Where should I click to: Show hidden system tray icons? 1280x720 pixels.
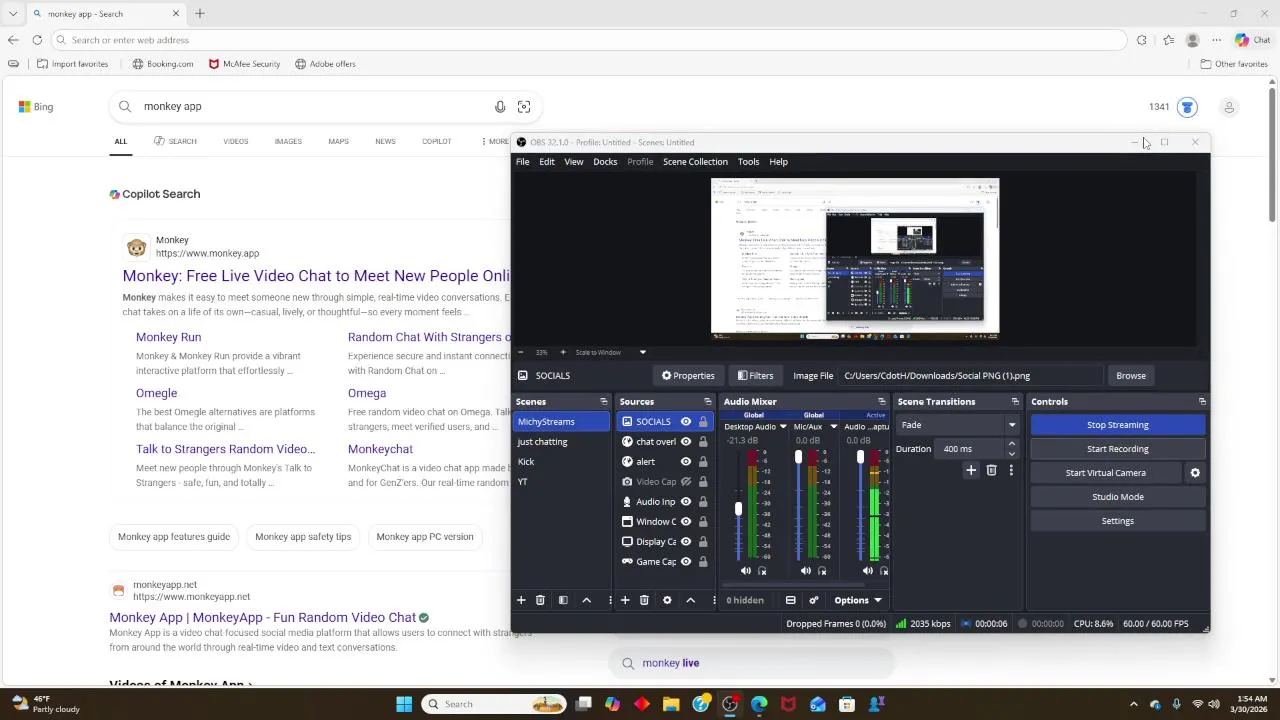point(1135,704)
